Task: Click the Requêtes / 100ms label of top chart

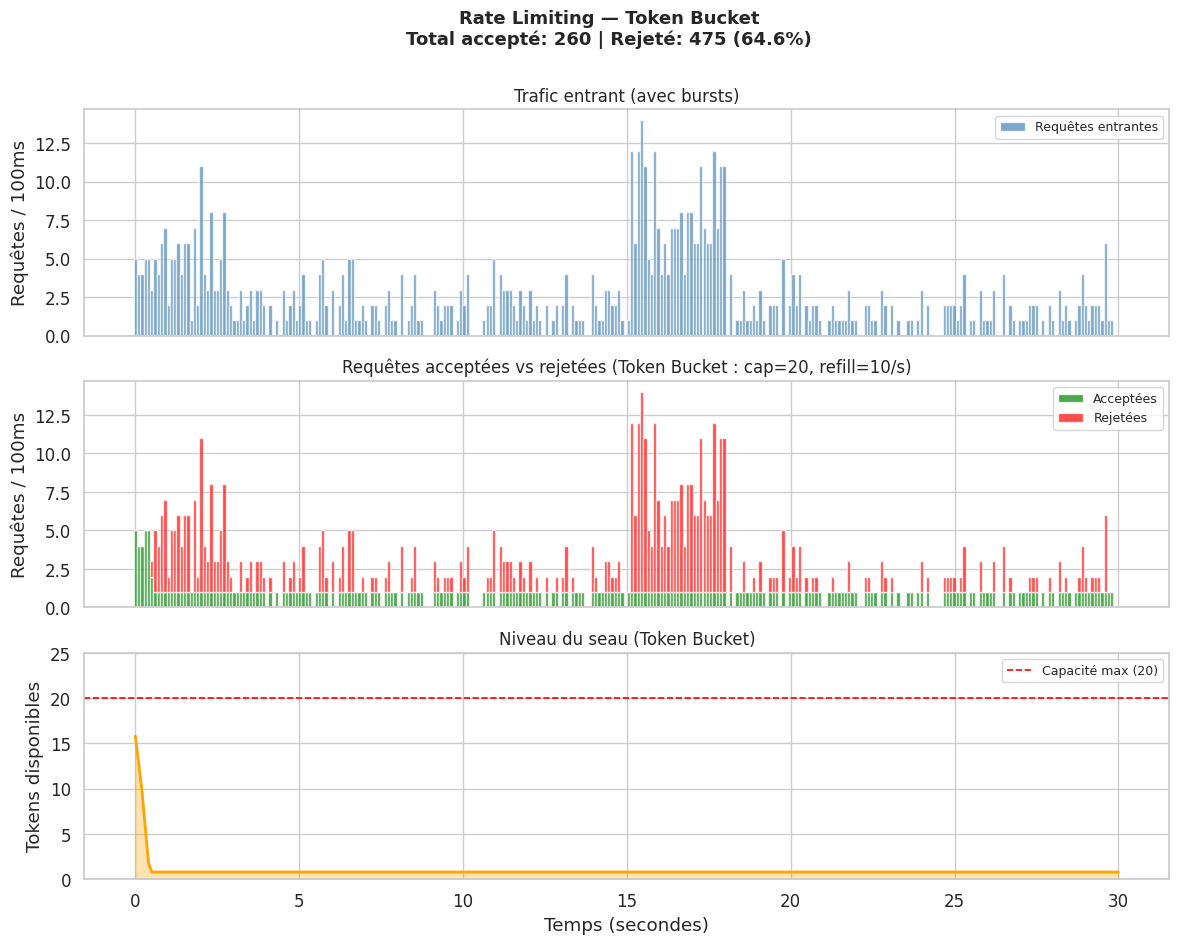Action: [x=19, y=222]
